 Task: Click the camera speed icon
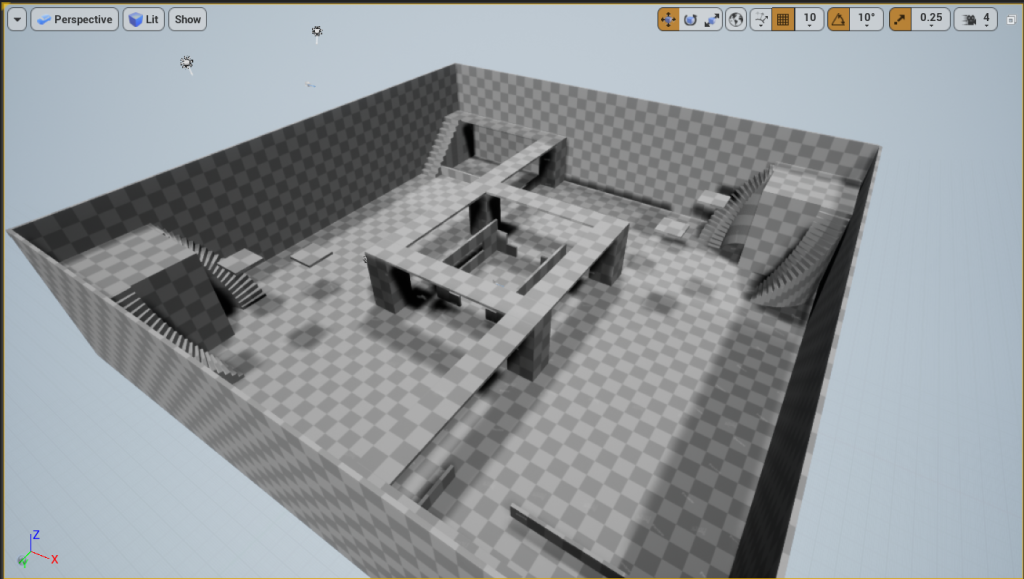pos(968,19)
